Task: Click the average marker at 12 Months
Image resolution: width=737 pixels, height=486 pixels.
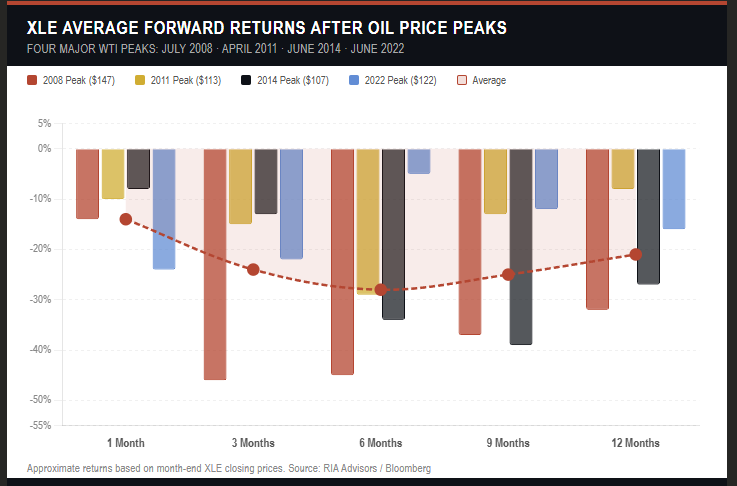Action: tap(635, 254)
